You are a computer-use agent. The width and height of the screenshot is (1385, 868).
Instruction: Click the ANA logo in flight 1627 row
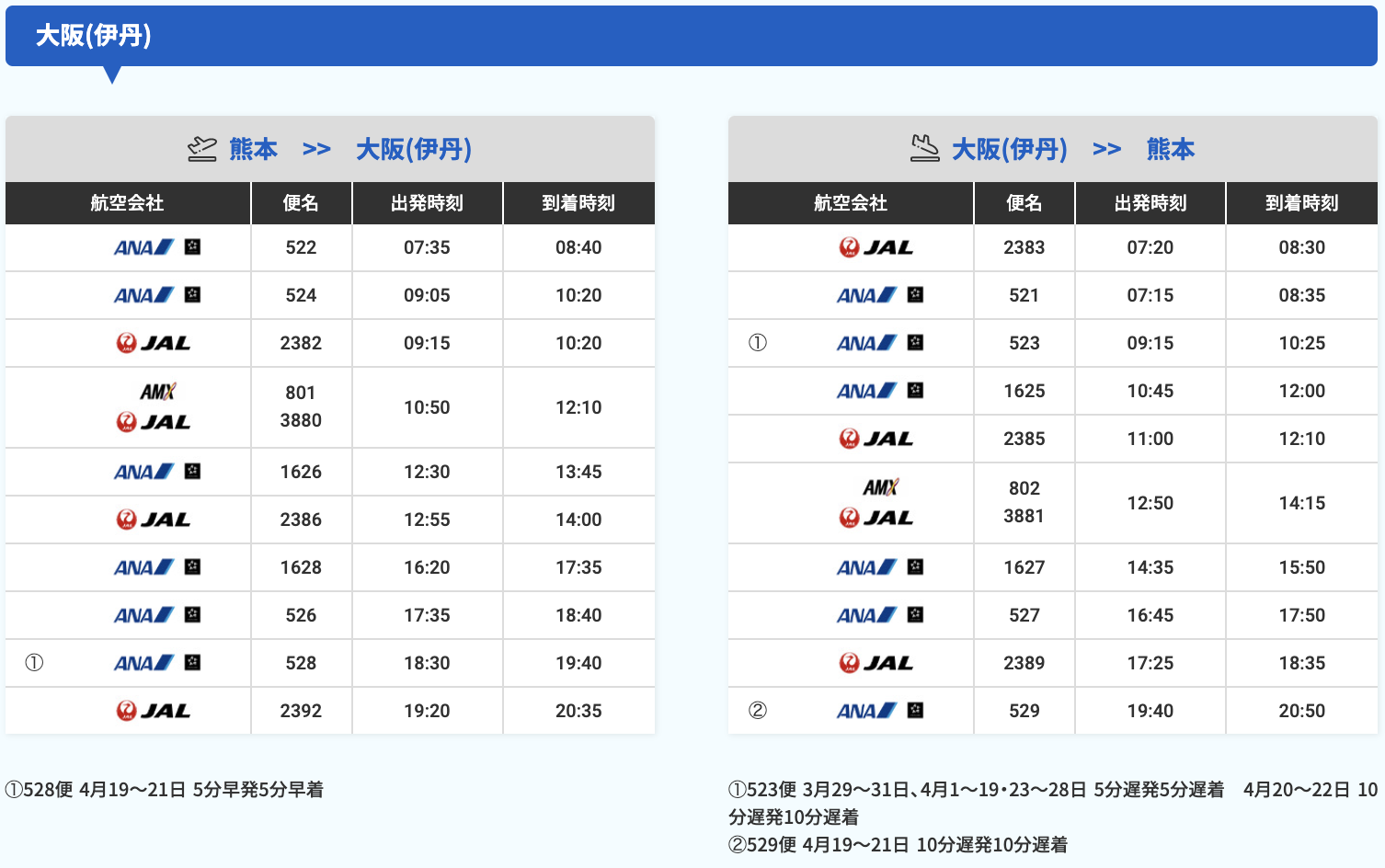[866, 567]
